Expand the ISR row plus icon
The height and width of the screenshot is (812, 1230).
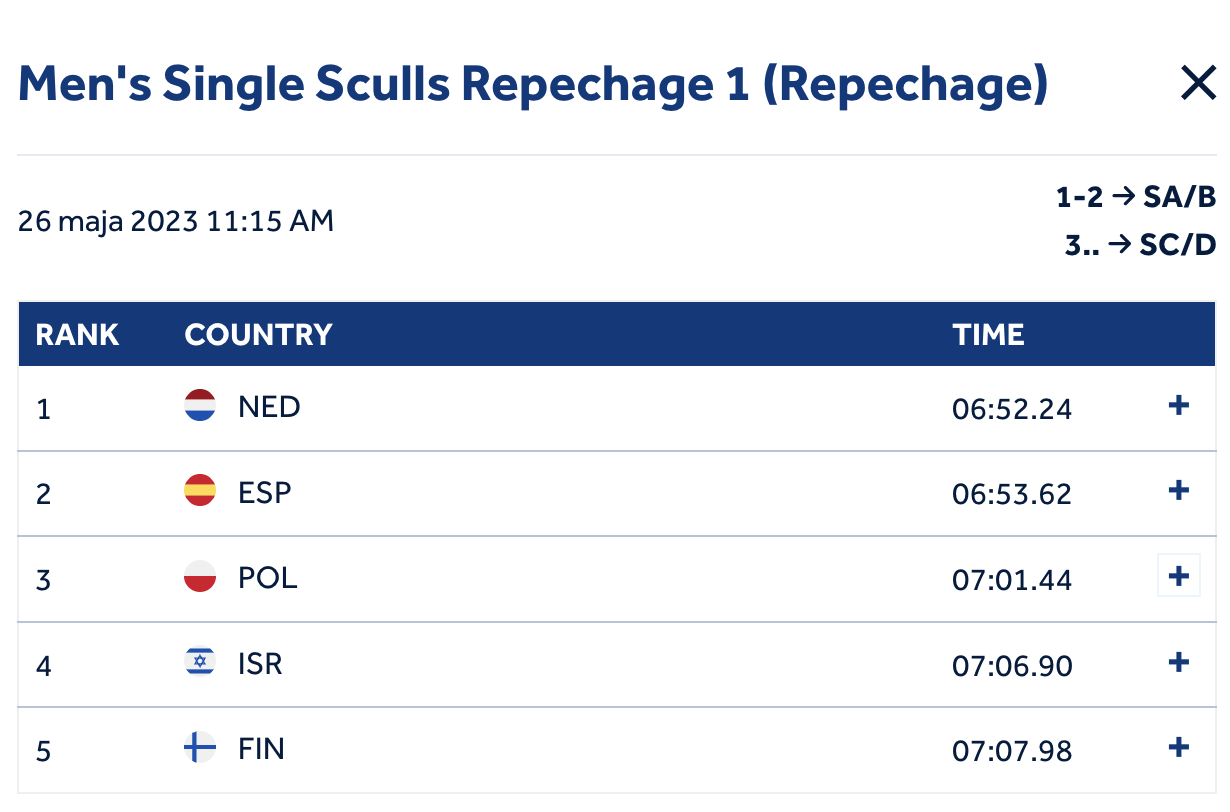1179,662
